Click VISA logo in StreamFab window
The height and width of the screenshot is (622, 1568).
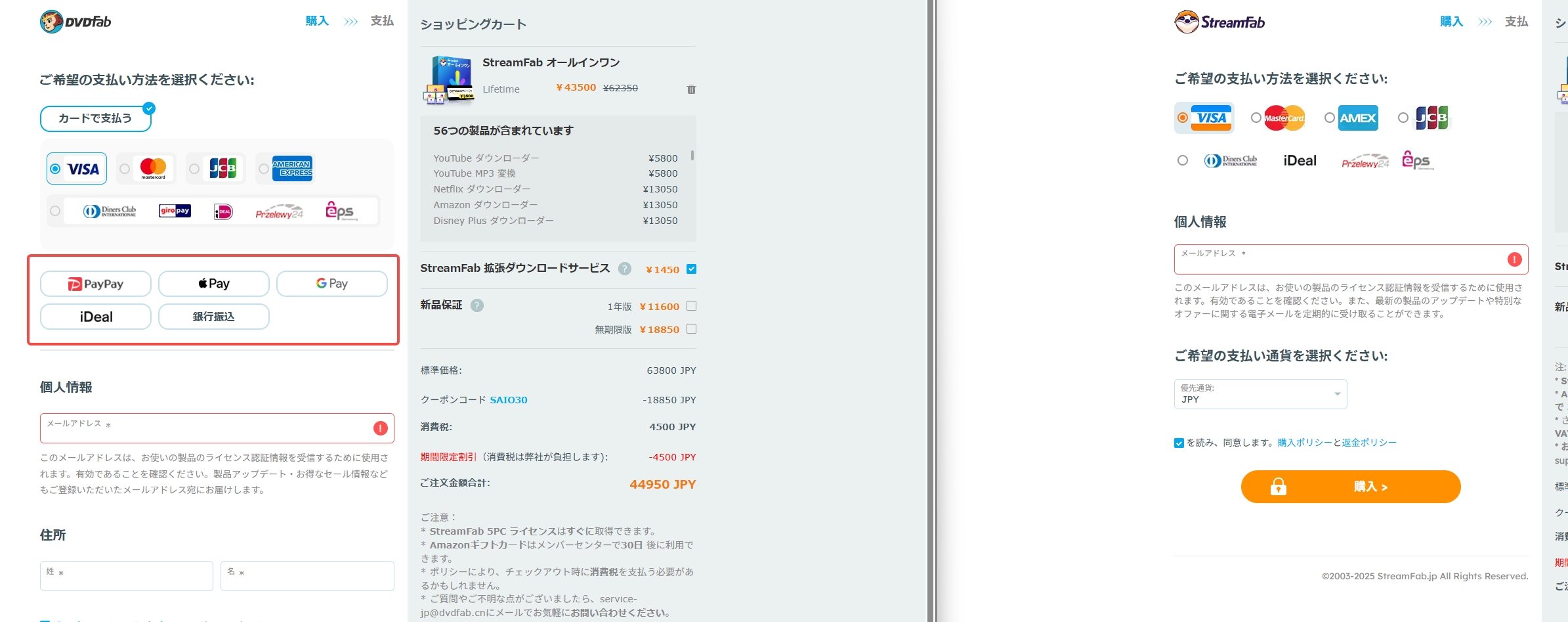tap(1211, 118)
